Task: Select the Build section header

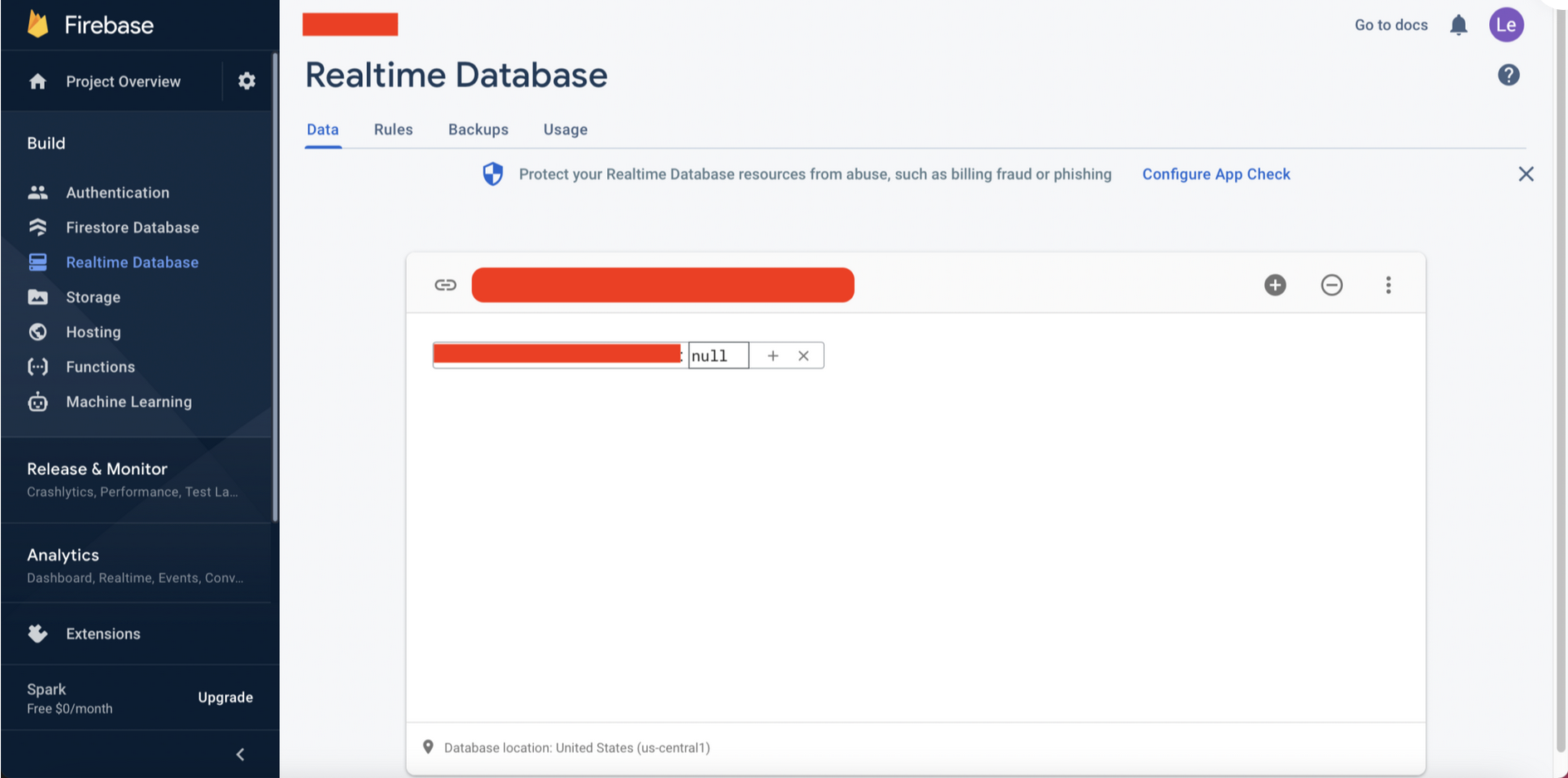Action: tap(46, 143)
